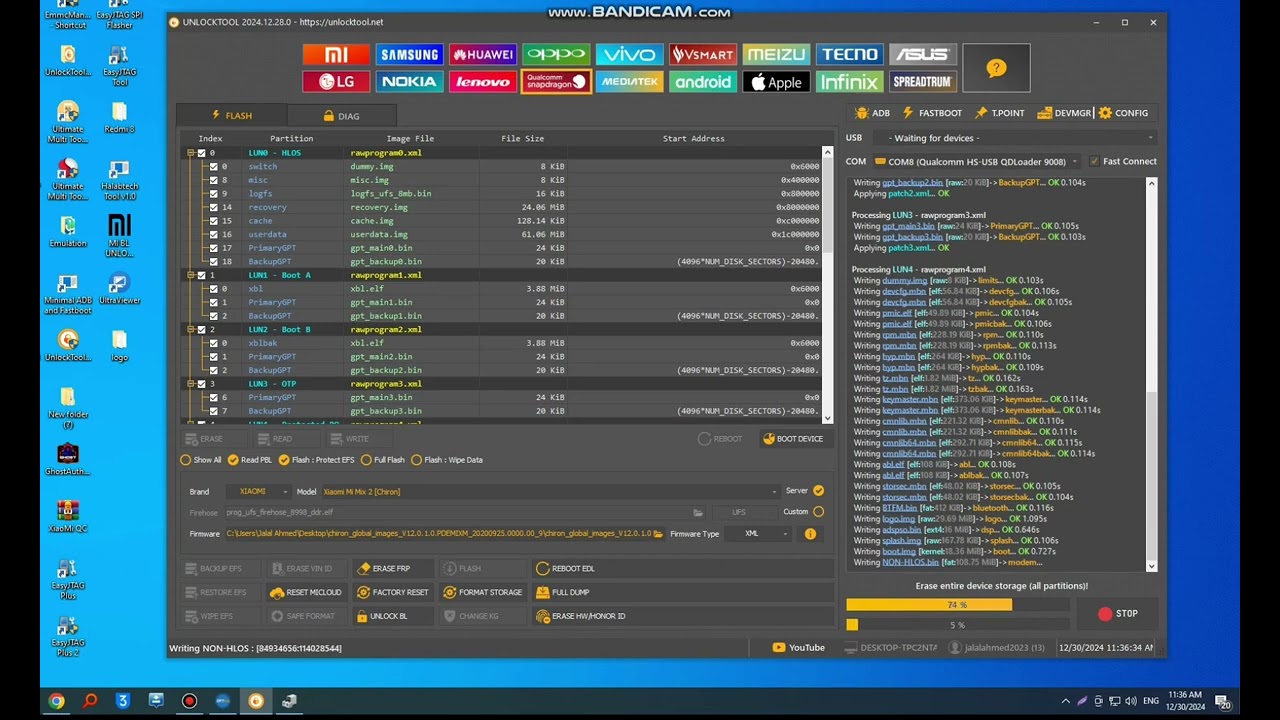Select the OPPO brand logo
Image resolution: width=1280 pixels, height=720 pixels.
coord(556,55)
